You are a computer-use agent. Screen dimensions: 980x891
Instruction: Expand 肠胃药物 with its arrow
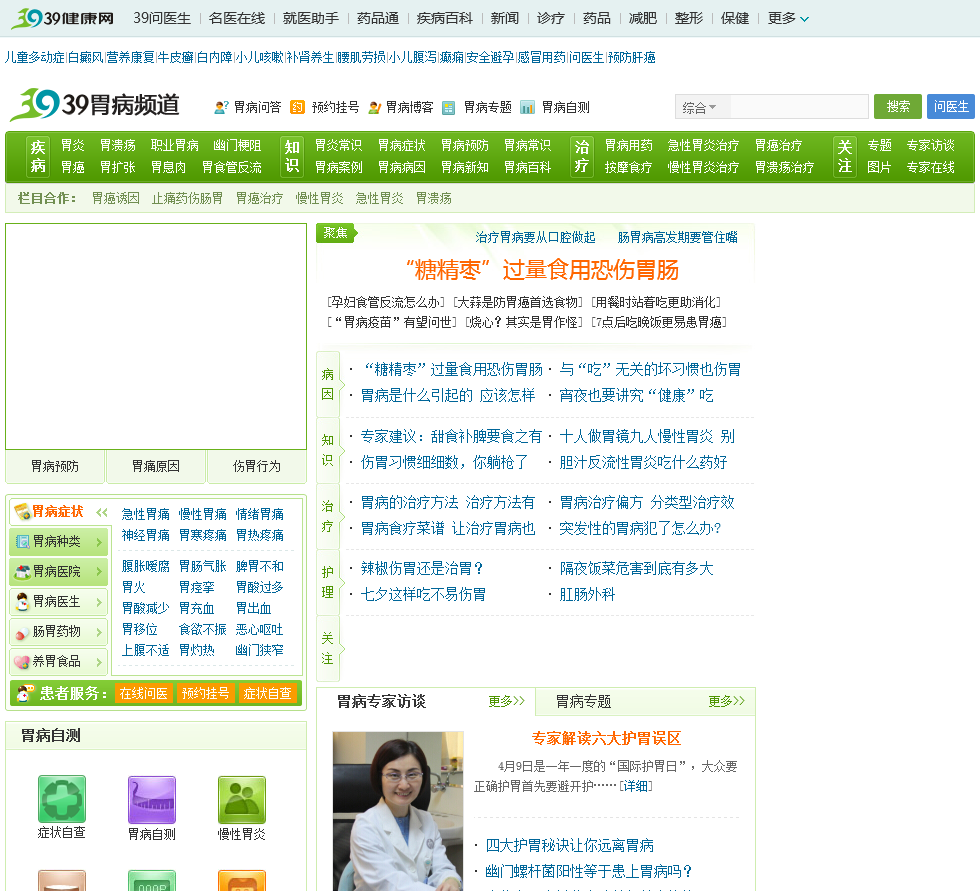pyautogui.click(x=99, y=632)
